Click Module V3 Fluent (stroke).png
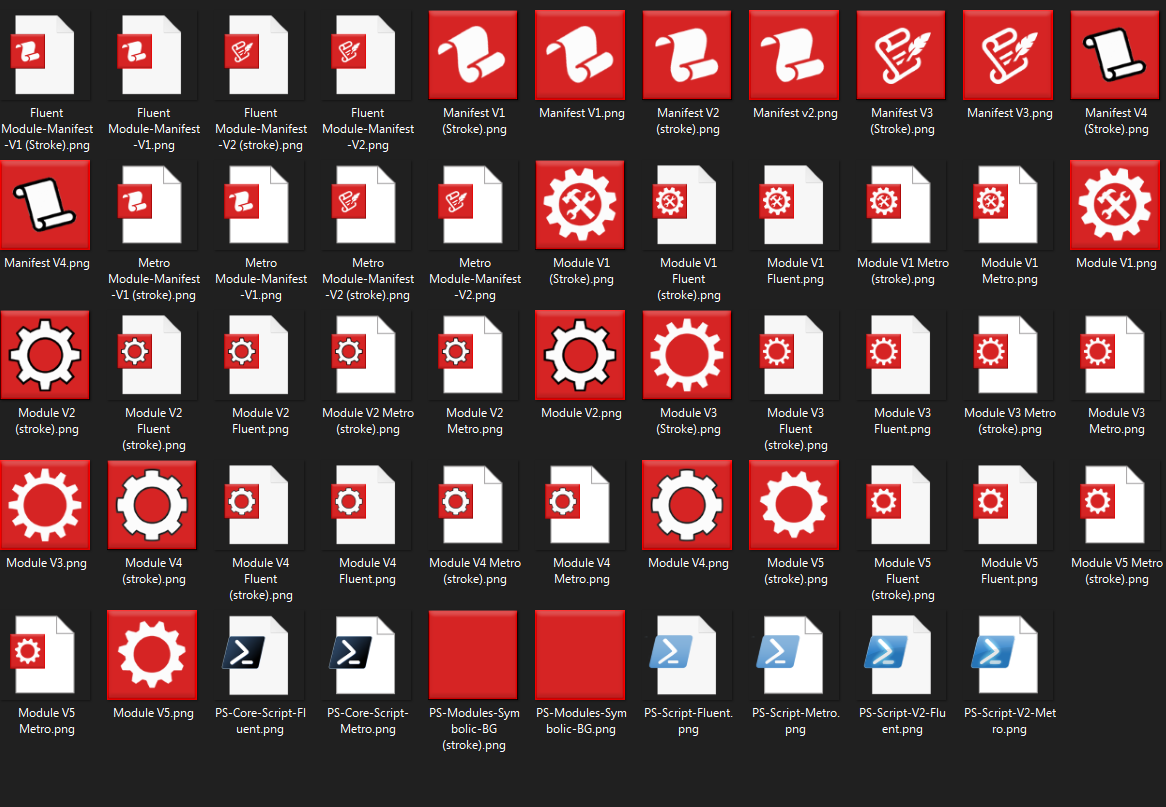 (x=794, y=354)
